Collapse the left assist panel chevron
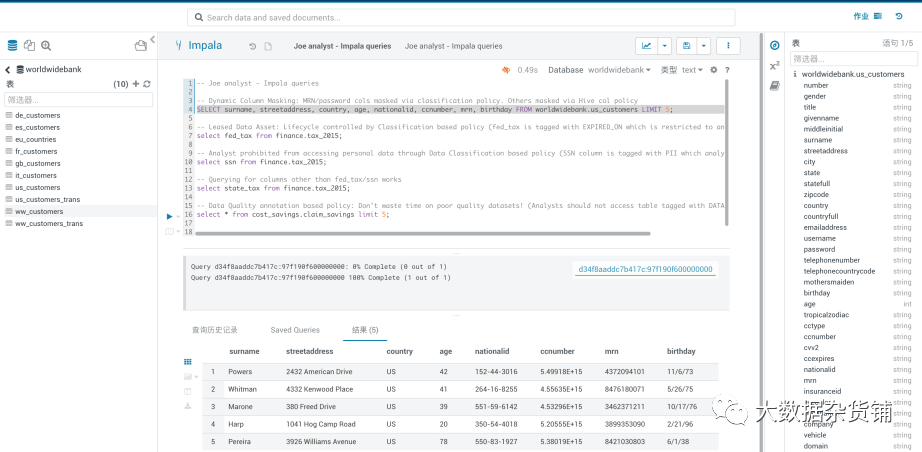Image resolution: width=922 pixels, height=452 pixels. click(152, 39)
